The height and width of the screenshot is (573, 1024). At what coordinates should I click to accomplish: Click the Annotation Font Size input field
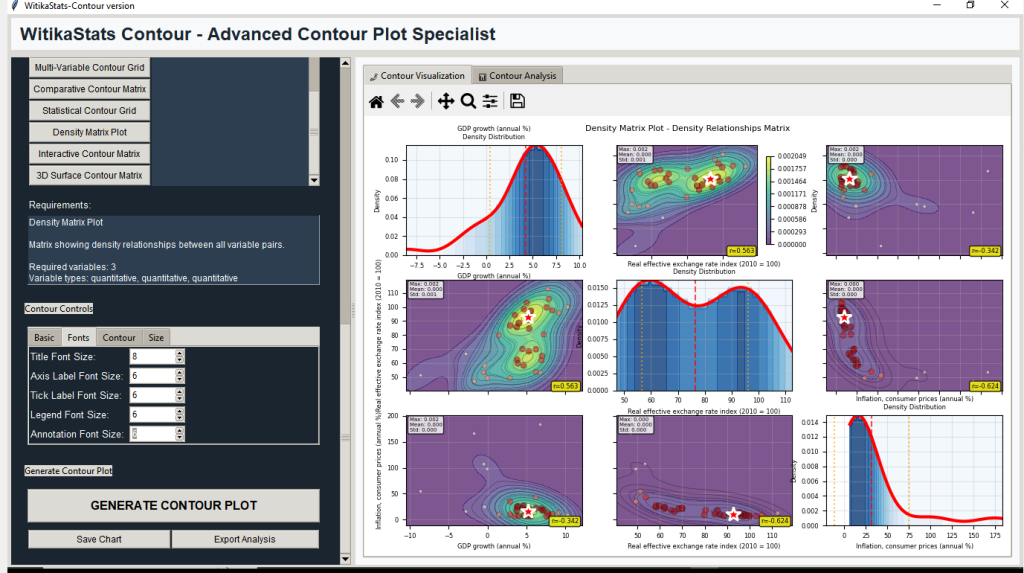(152, 434)
